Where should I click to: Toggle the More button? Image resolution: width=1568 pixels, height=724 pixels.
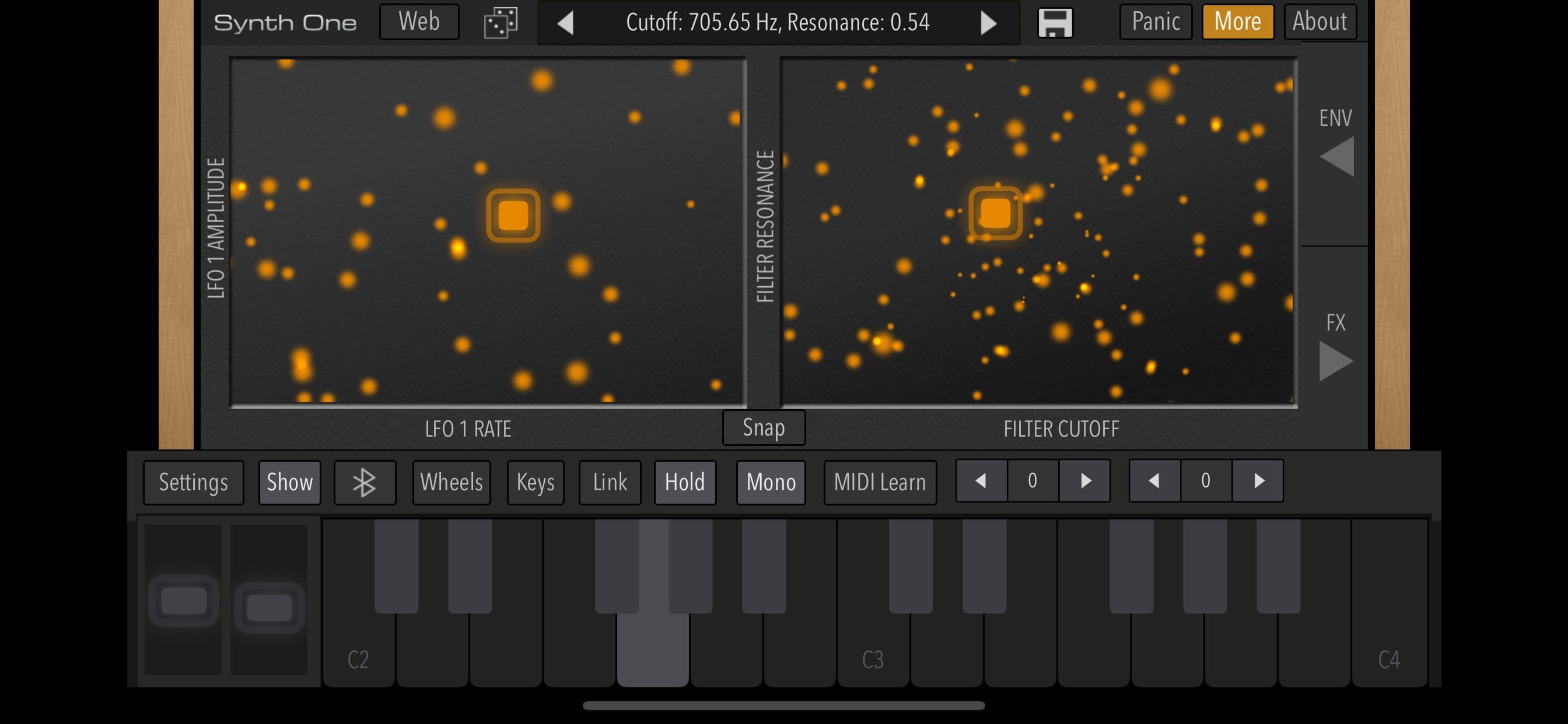coord(1237,22)
